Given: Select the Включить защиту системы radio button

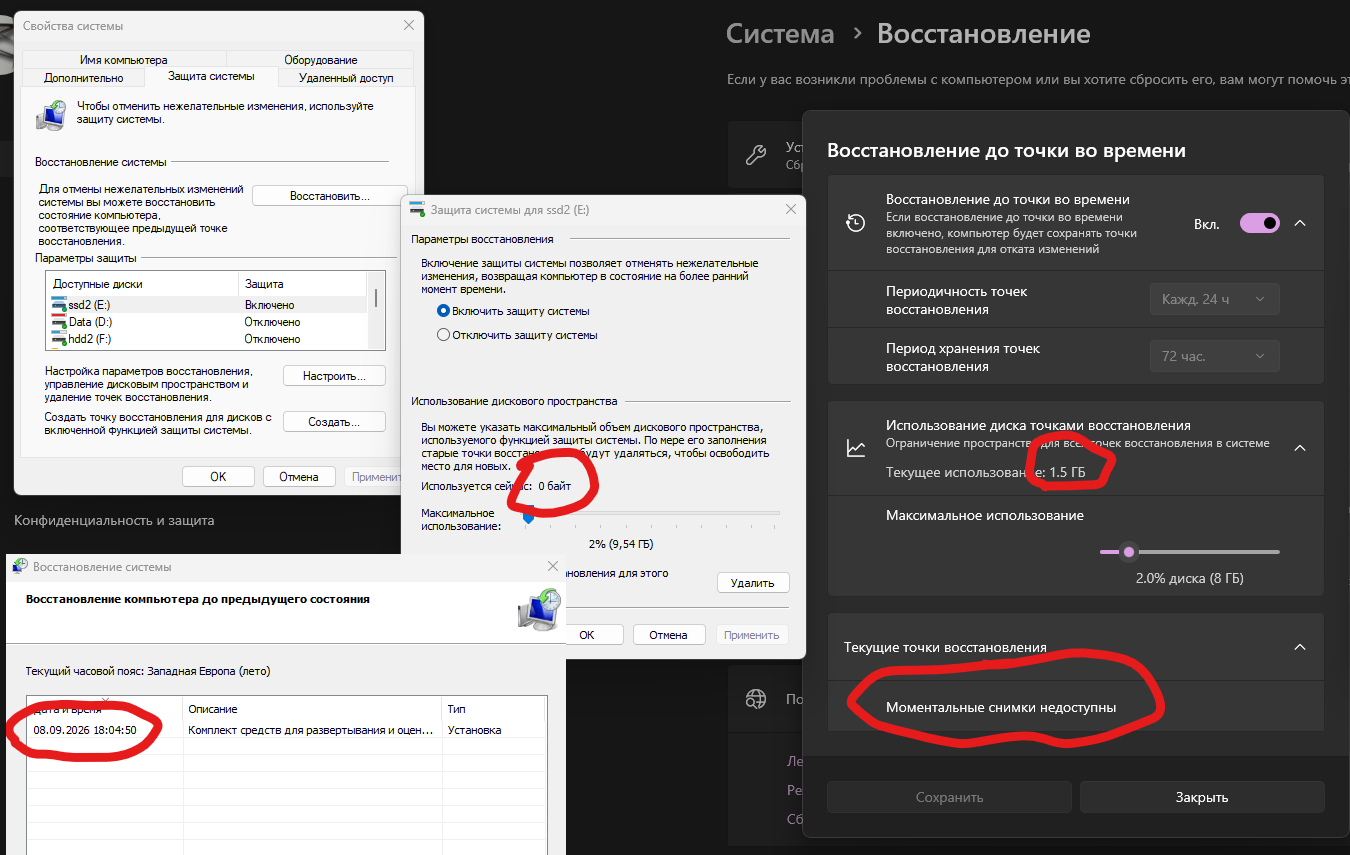Looking at the screenshot, I should [444, 311].
